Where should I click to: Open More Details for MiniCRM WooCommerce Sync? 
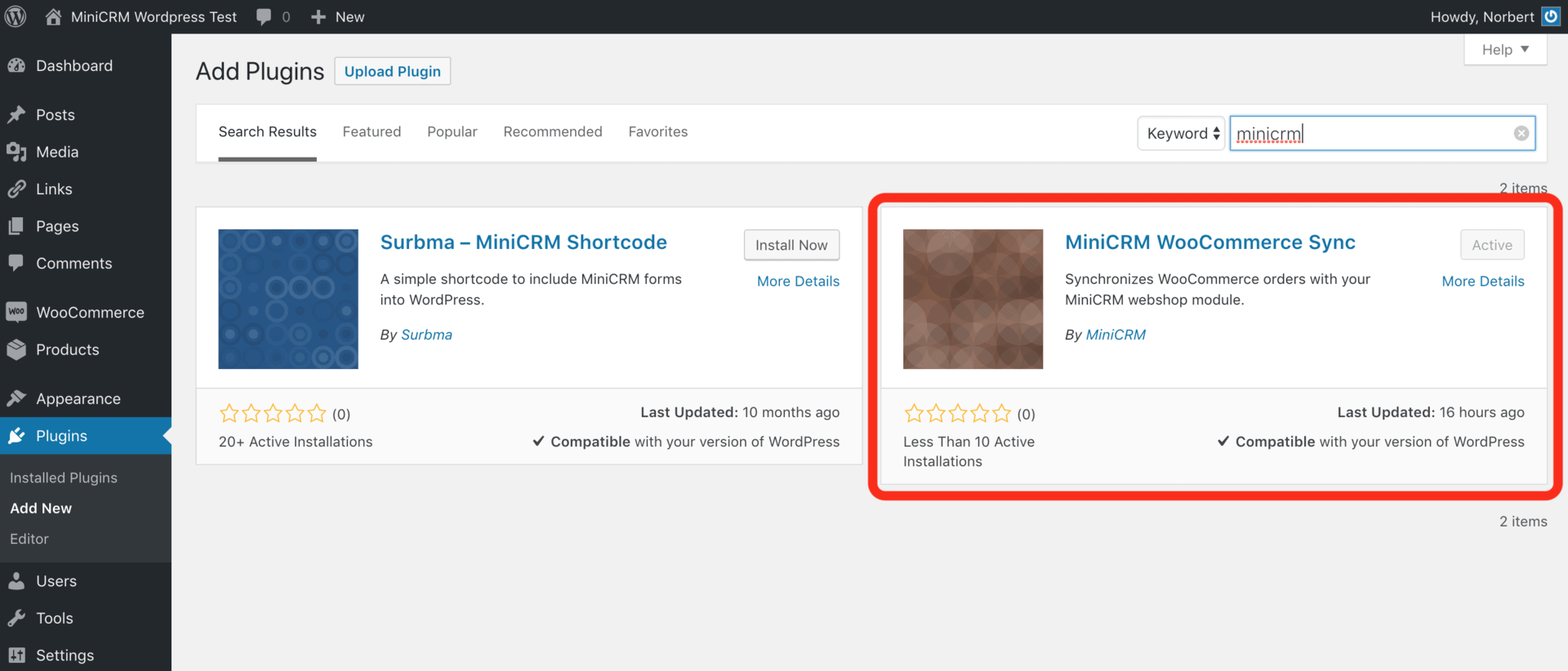[x=1483, y=281]
